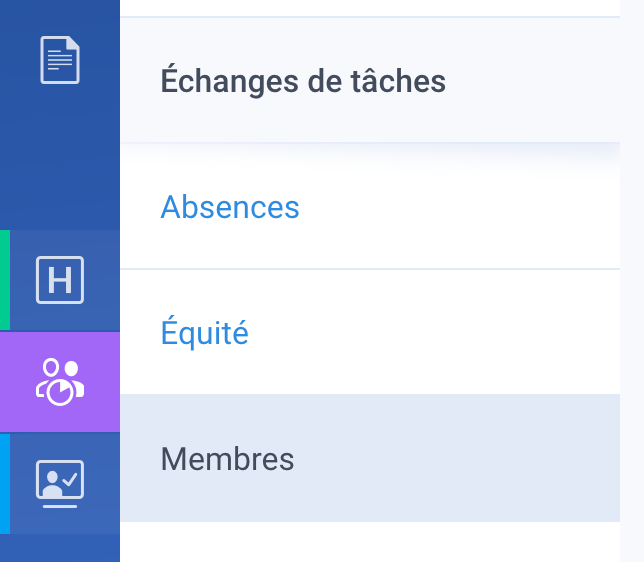Click the white row above Échanges de tâches
Screen dimensions: 644x562
tap(370, 8)
